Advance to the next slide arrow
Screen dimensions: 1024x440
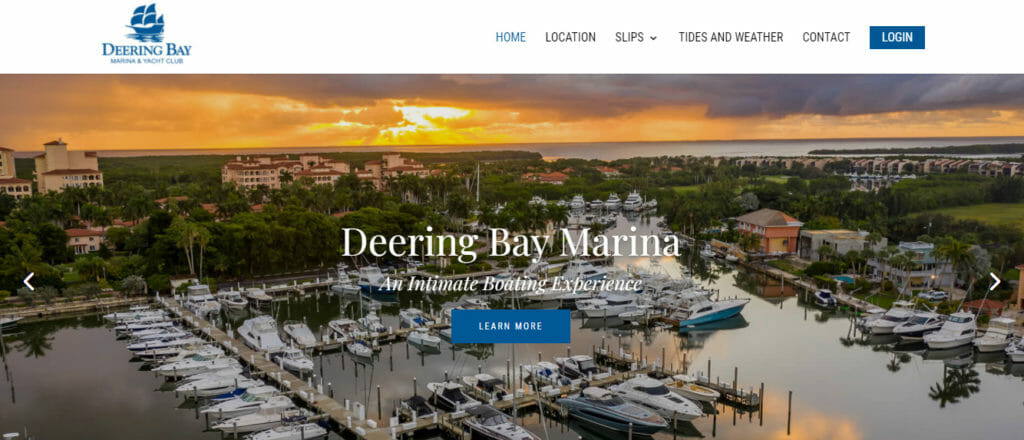pos(995,281)
